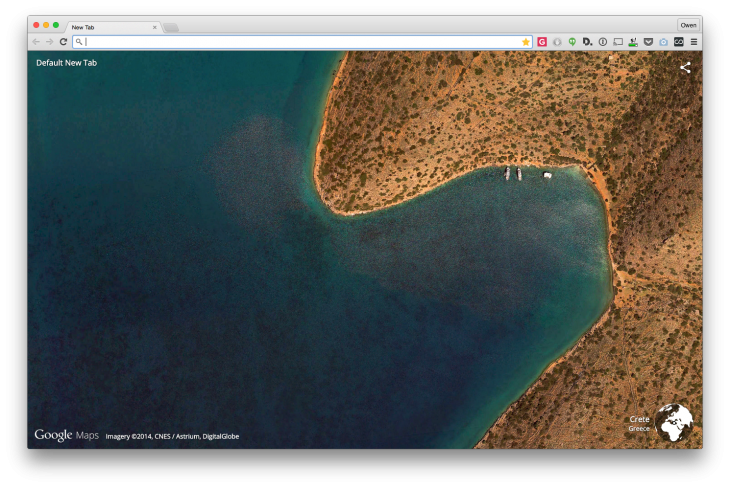
Task: Open the red G extension
Action: (x=542, y=42)
